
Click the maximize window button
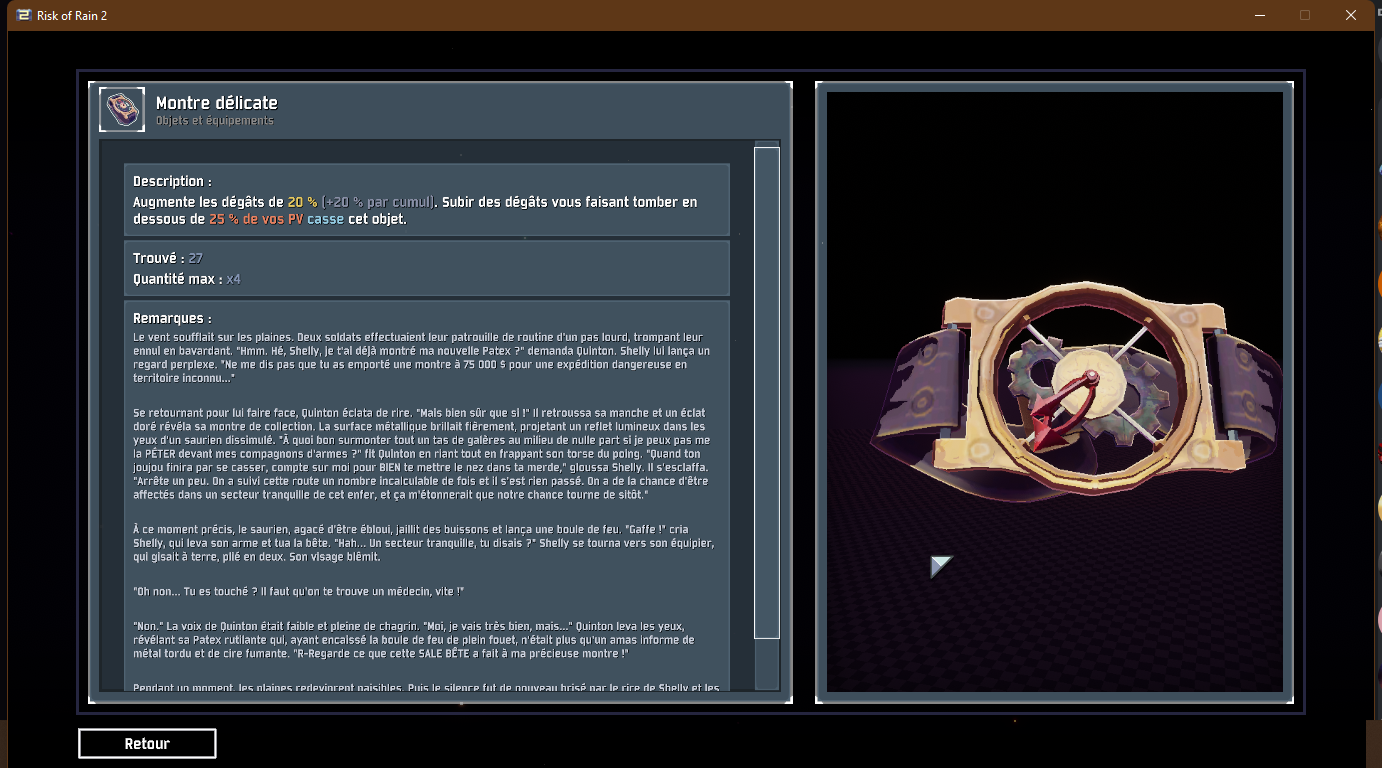[1304, 15]
